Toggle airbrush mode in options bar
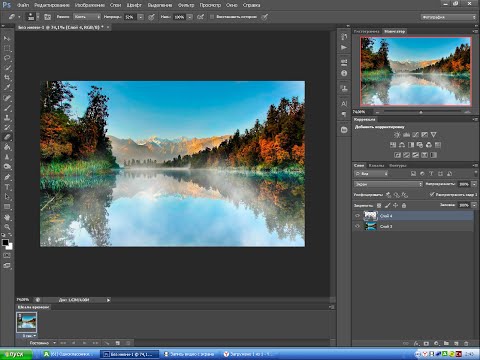The image size is (480, 360). pyautogui.click(x=201, y=17)
